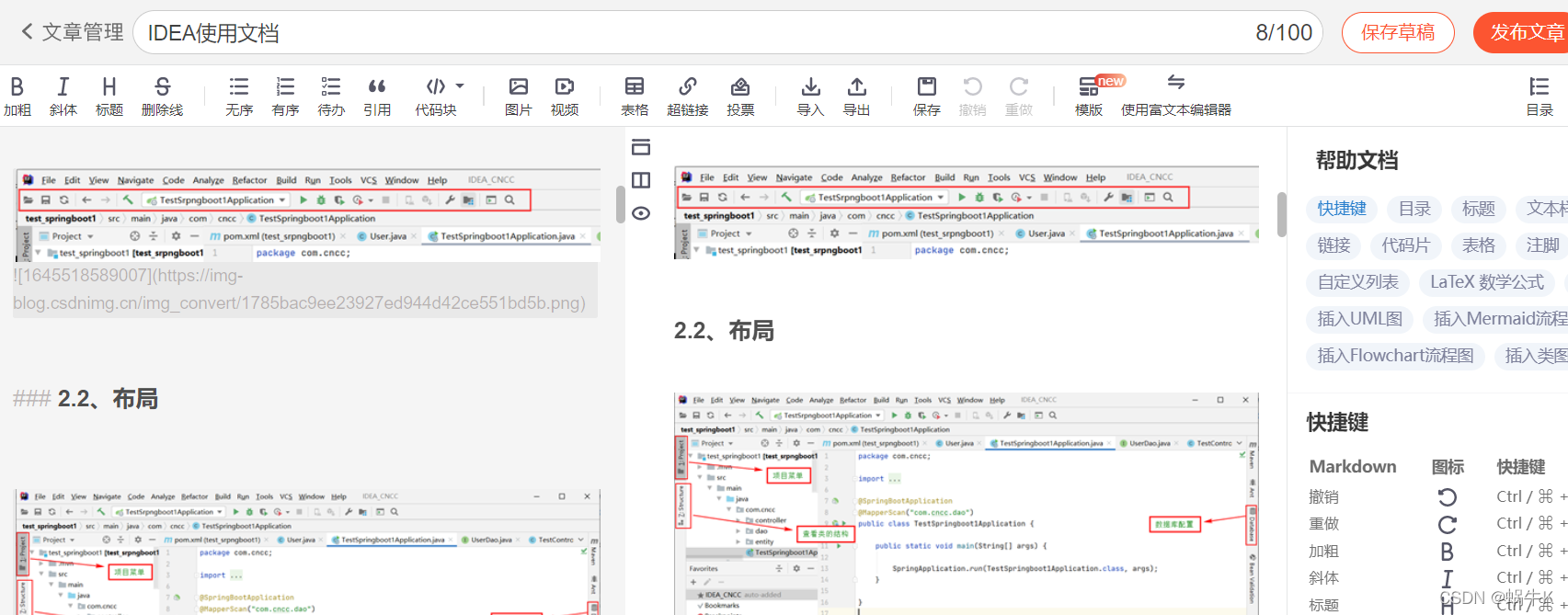Insert an image with 图片 tool
1568x615 pixels.
[519, 97]
